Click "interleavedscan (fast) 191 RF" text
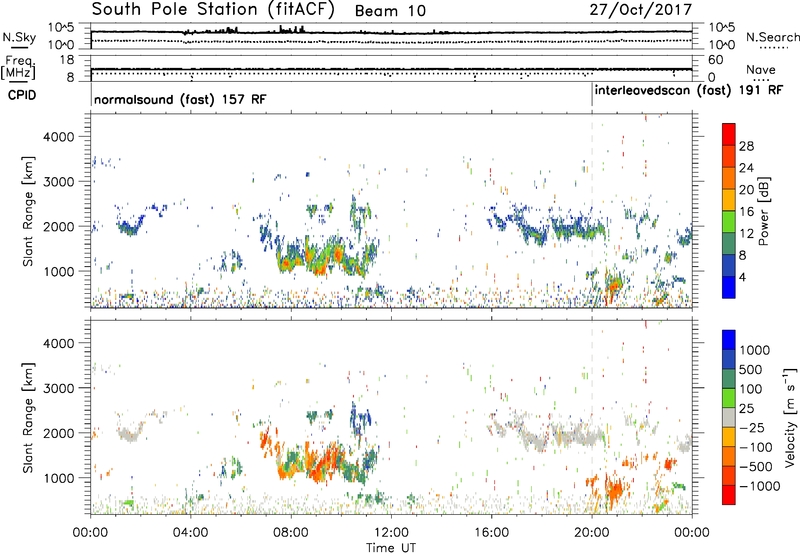The image size is (800, 554). [689, 91]
